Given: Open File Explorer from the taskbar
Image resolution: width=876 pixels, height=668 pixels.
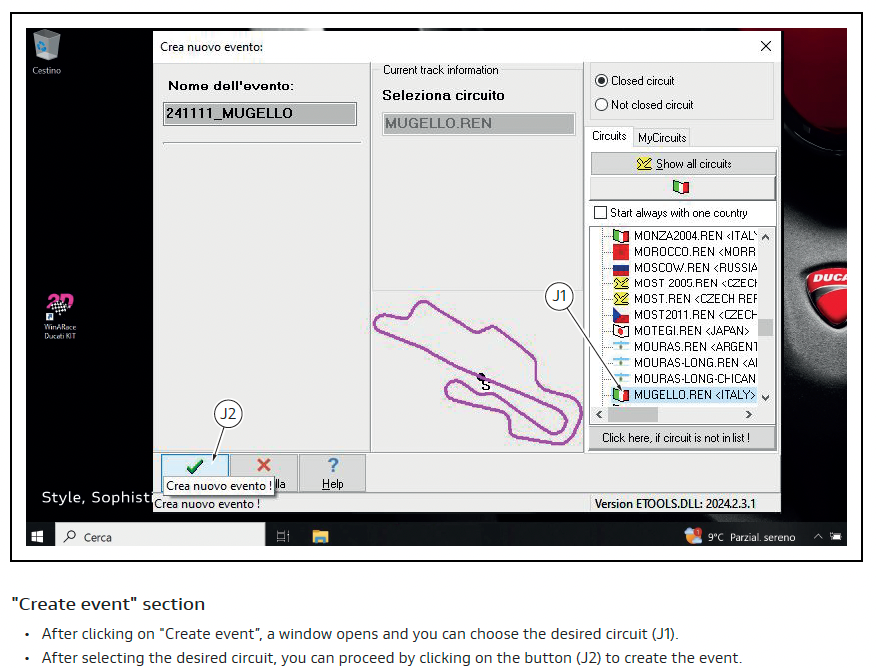Looking at the screenshot, I should coord(320,537).
